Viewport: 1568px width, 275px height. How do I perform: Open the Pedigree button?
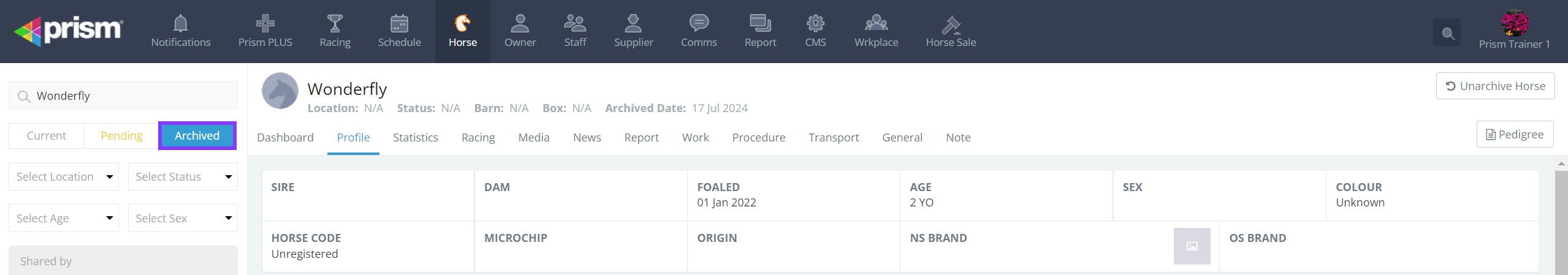[1515, 135]
